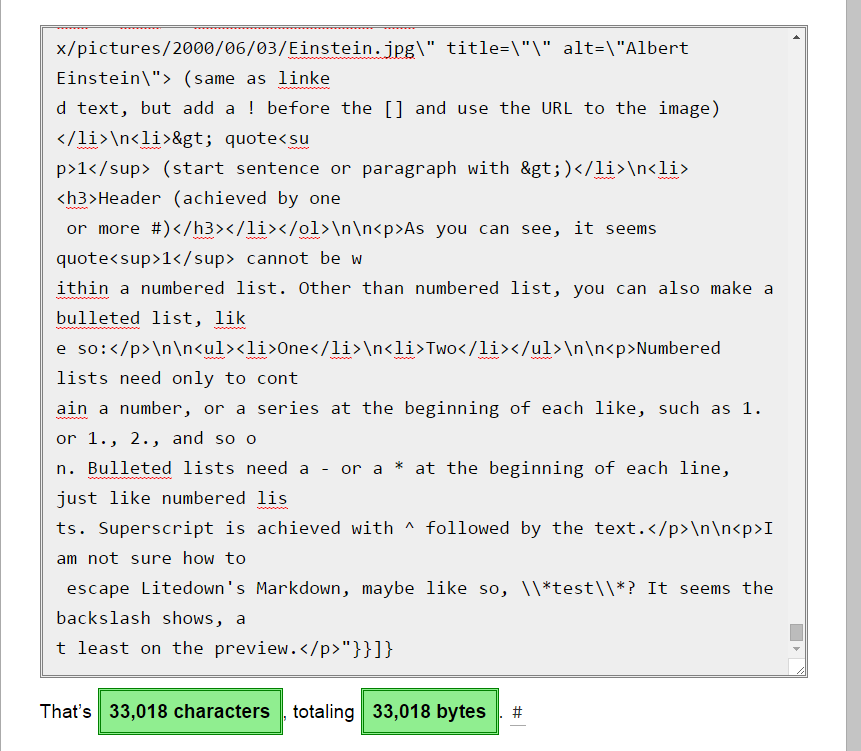This screenshot has height=751, width=861.
Task: Click the word Bulleted in the text
Action: click(130, 468)
